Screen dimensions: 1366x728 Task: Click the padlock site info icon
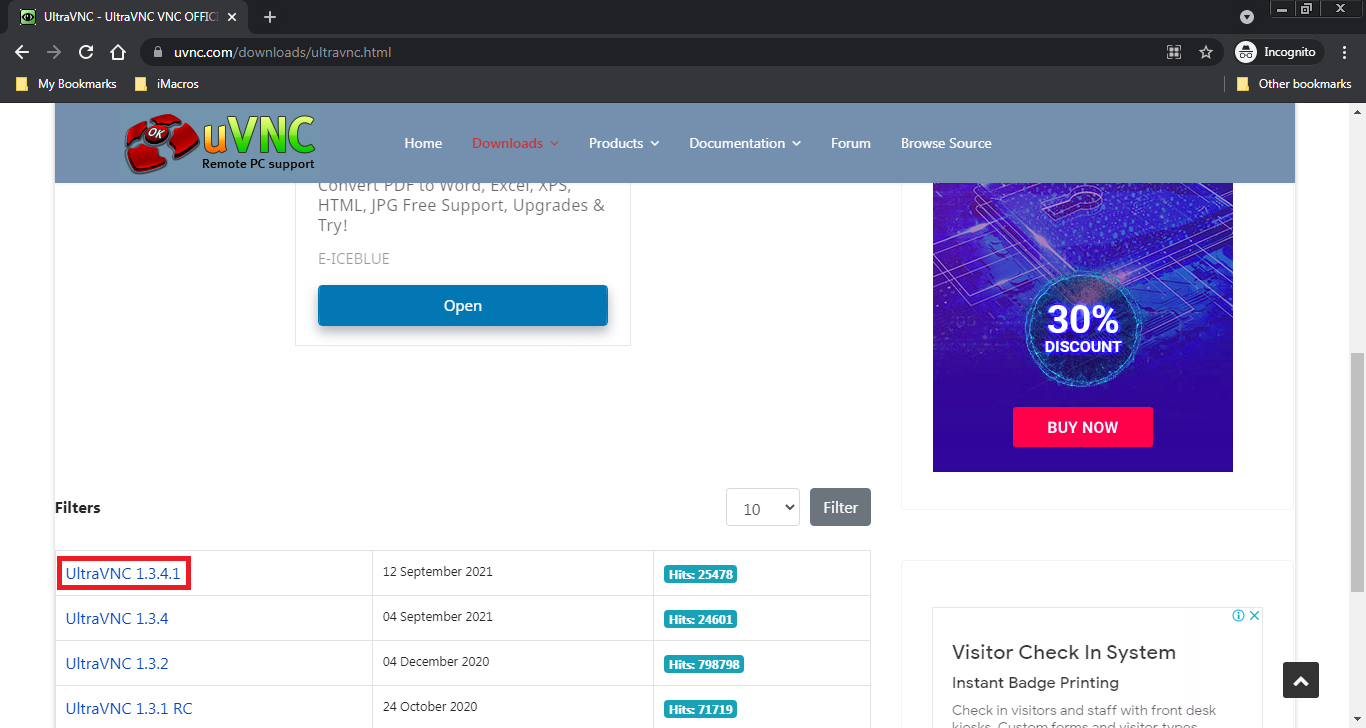click(x=158, y=52)
